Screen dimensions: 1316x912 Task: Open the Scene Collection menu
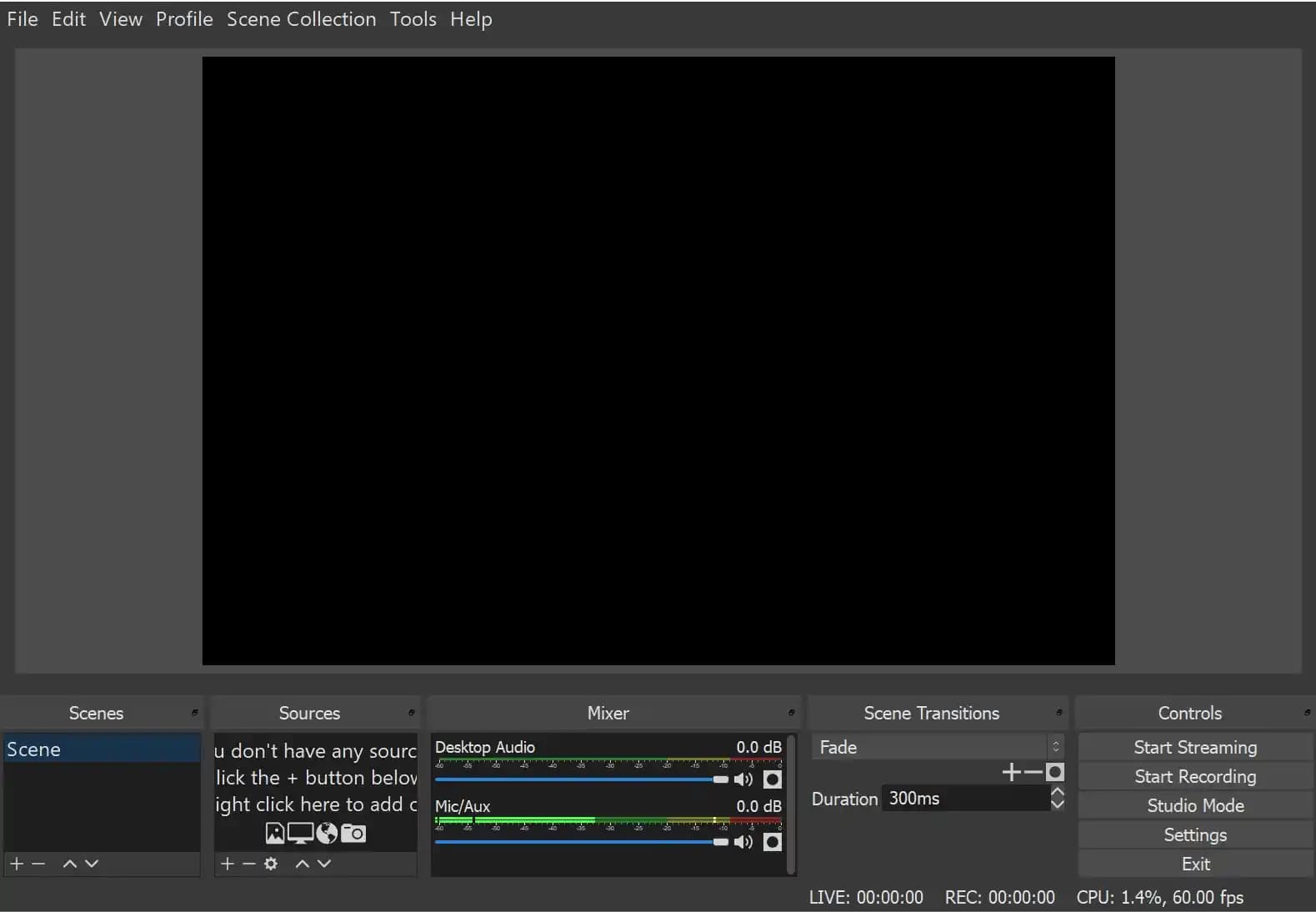[x=301, y=19]
